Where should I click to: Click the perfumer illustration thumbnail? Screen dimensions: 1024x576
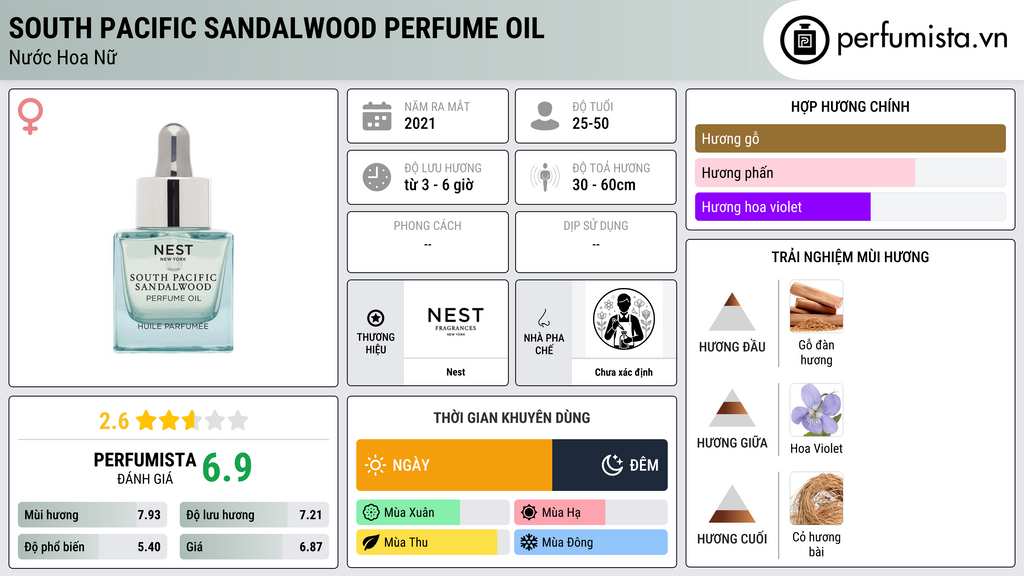coord(624,319)
